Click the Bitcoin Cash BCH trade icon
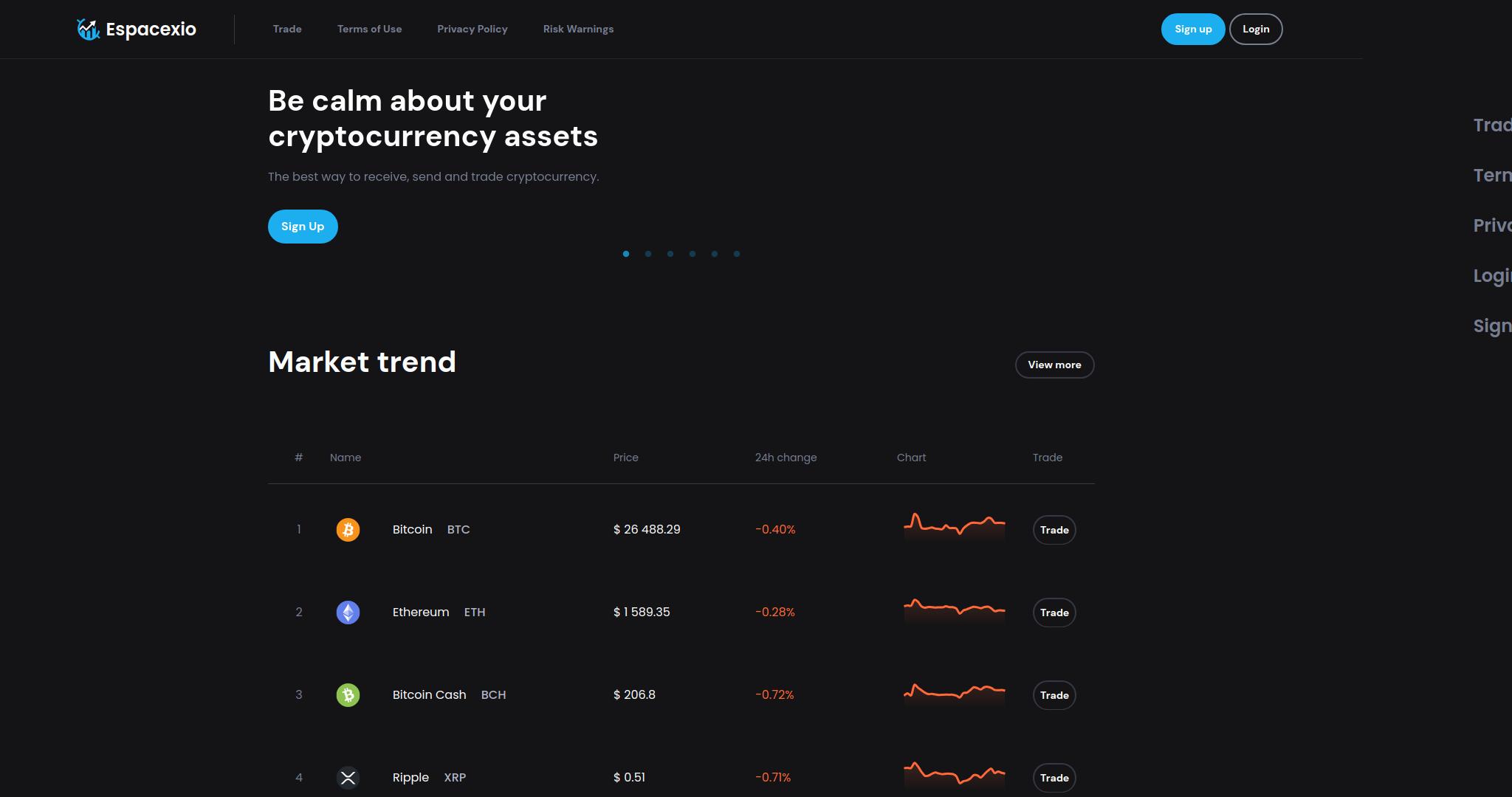The height and width of the screenshot is (797, 1512). tap(1054, 695)
